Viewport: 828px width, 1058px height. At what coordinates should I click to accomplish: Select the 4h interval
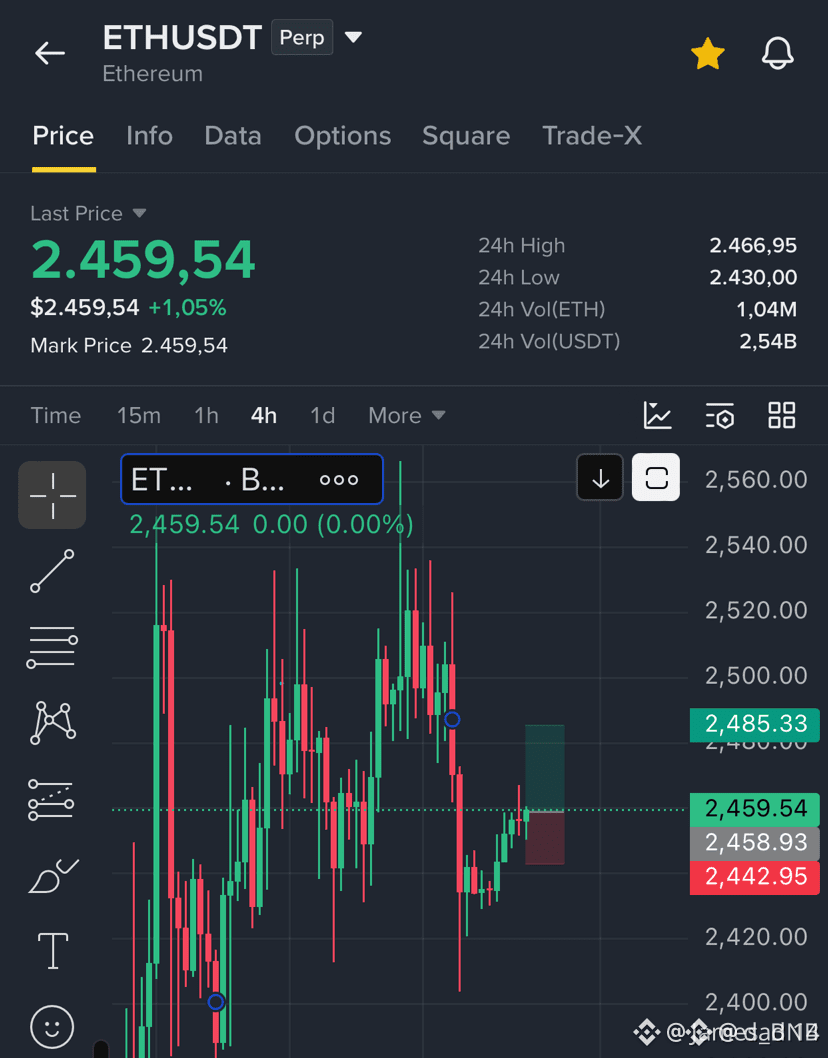coord(264,416)
